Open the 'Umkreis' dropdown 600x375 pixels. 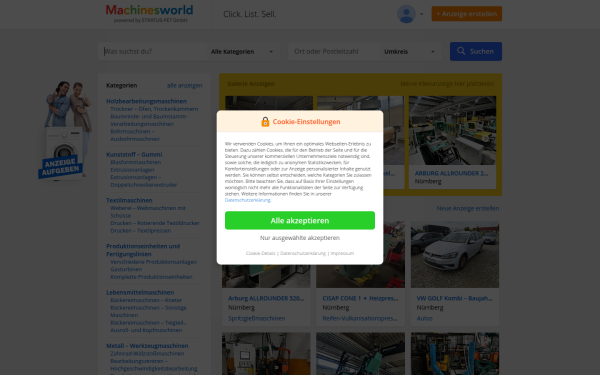click(x=410, y=52)
